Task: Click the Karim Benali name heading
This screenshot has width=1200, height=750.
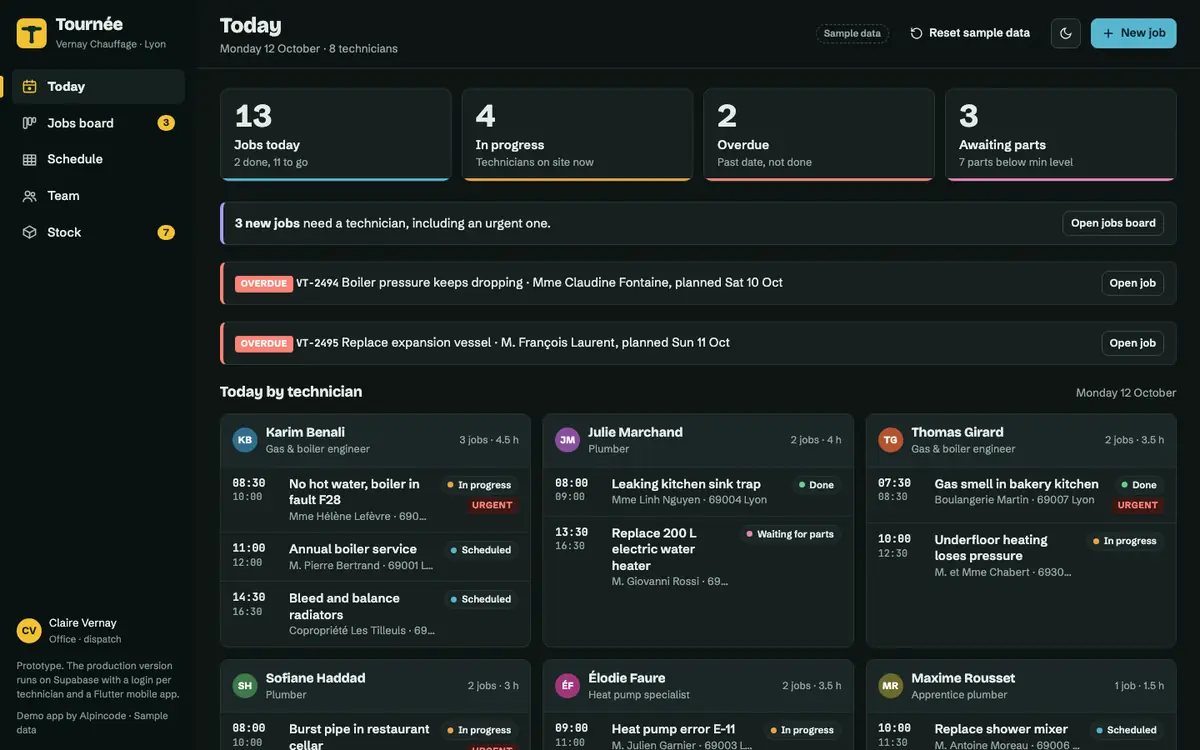Action: [x=305, y=432]
